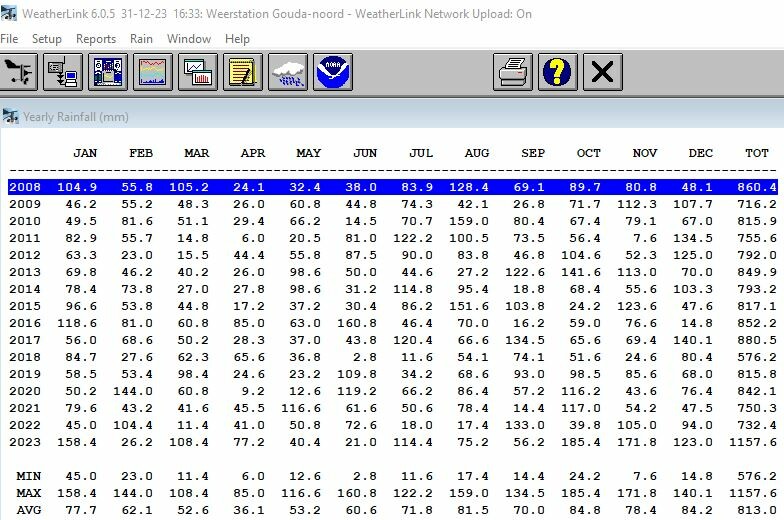Screen dimensions: 784x520
Task: Select the highlighted 2008 rainfall row
Action: click(392, 187)
